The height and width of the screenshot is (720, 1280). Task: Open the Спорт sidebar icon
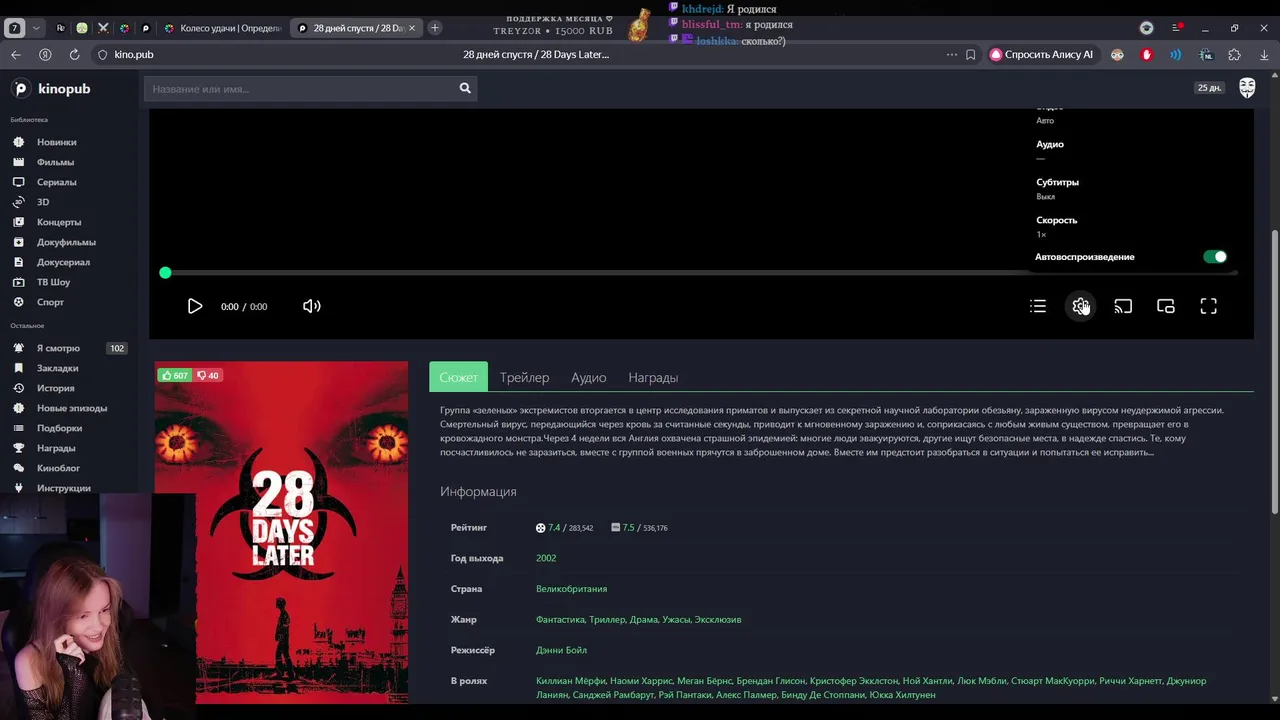point(18,302)
